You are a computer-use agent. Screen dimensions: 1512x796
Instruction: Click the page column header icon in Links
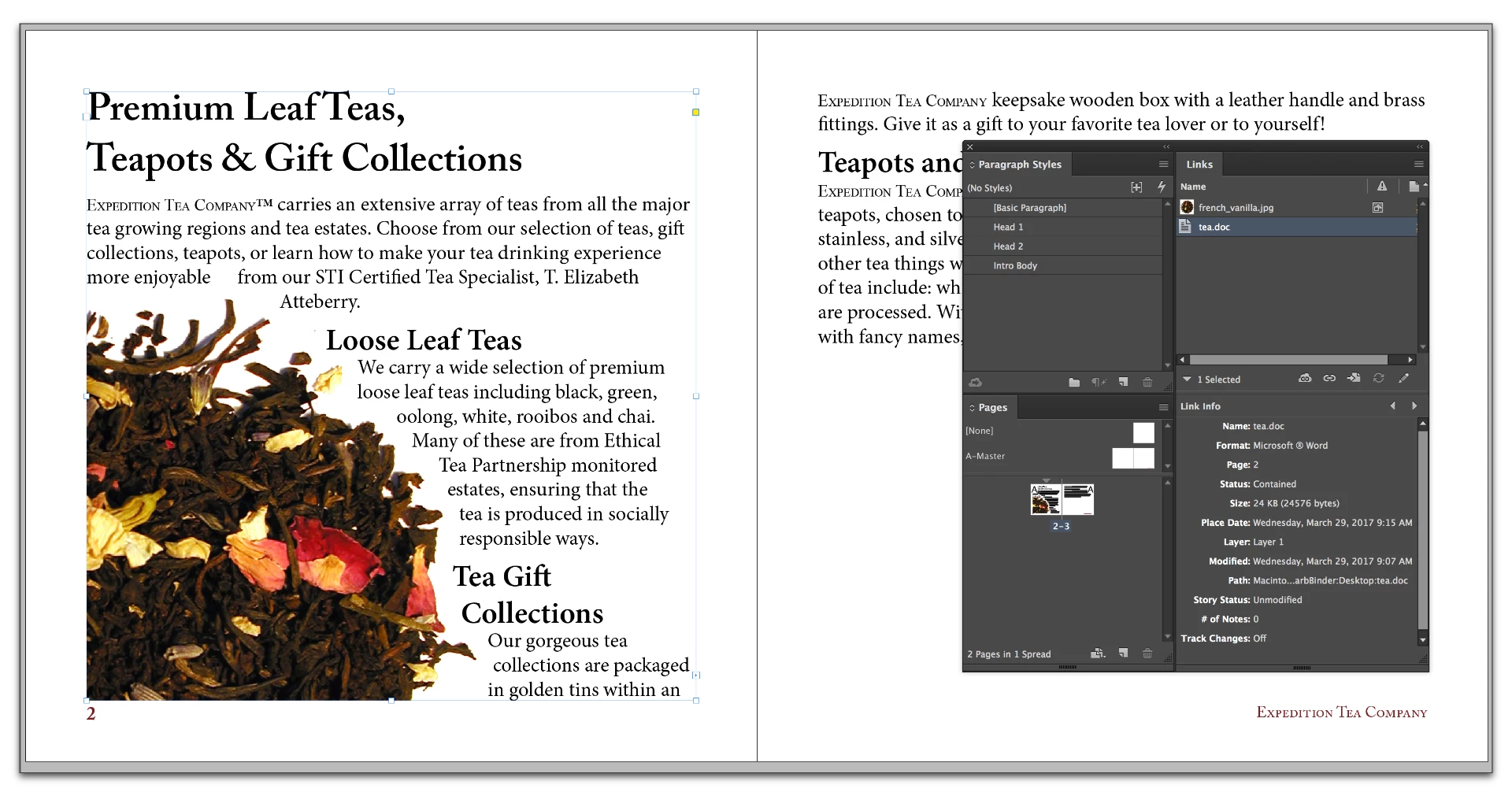[x=1414, y=187]
